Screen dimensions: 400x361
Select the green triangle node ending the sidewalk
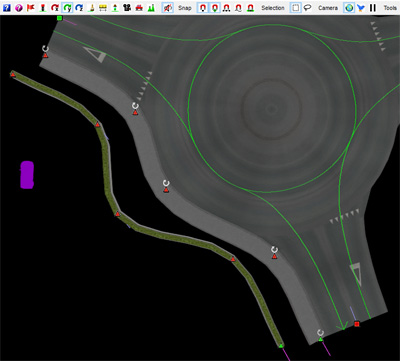(x=320, y=339)
